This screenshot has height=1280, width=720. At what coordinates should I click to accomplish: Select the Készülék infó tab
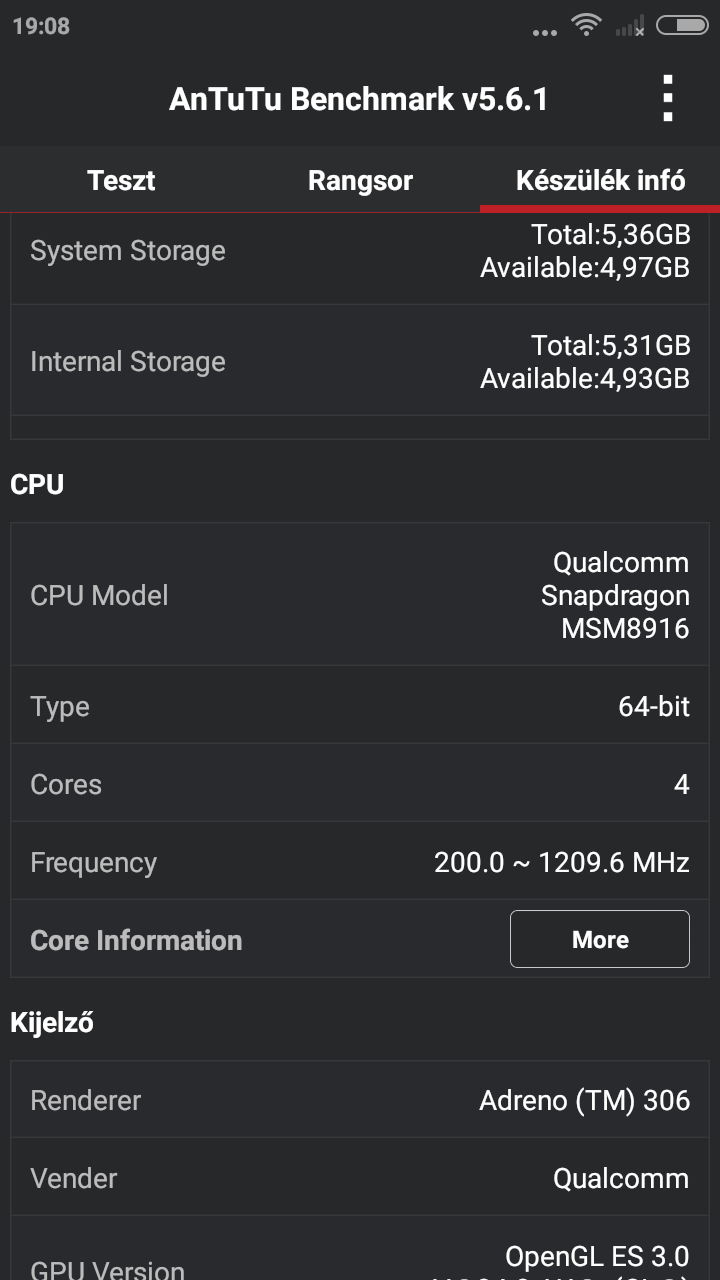[x=600, y=181]
